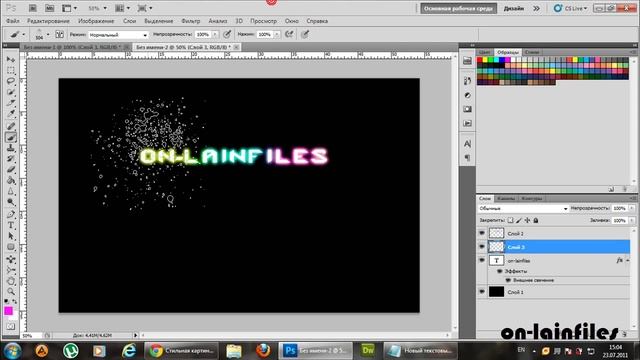This screenshot has width=640, height=360.
Task: Hide the Эффекты effects group
Action: (x=500, y=271)
